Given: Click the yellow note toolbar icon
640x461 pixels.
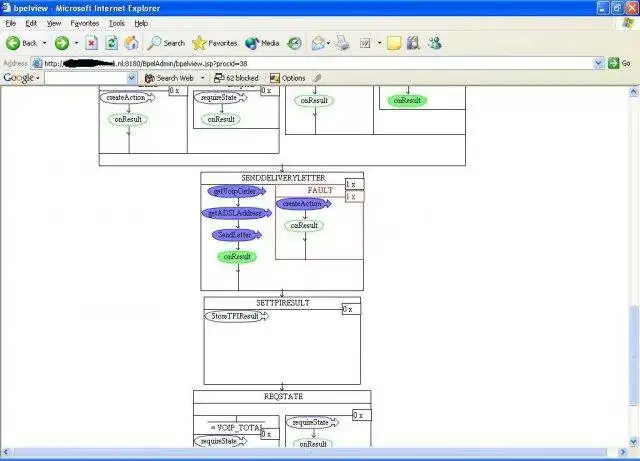Looking at the screenshot, I should [x=394, y=43].
